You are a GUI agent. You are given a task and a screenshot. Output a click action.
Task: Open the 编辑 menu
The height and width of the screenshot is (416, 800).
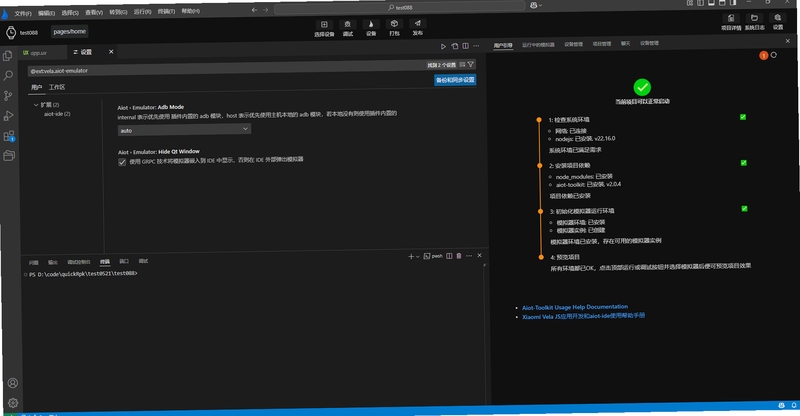point(46,13)
